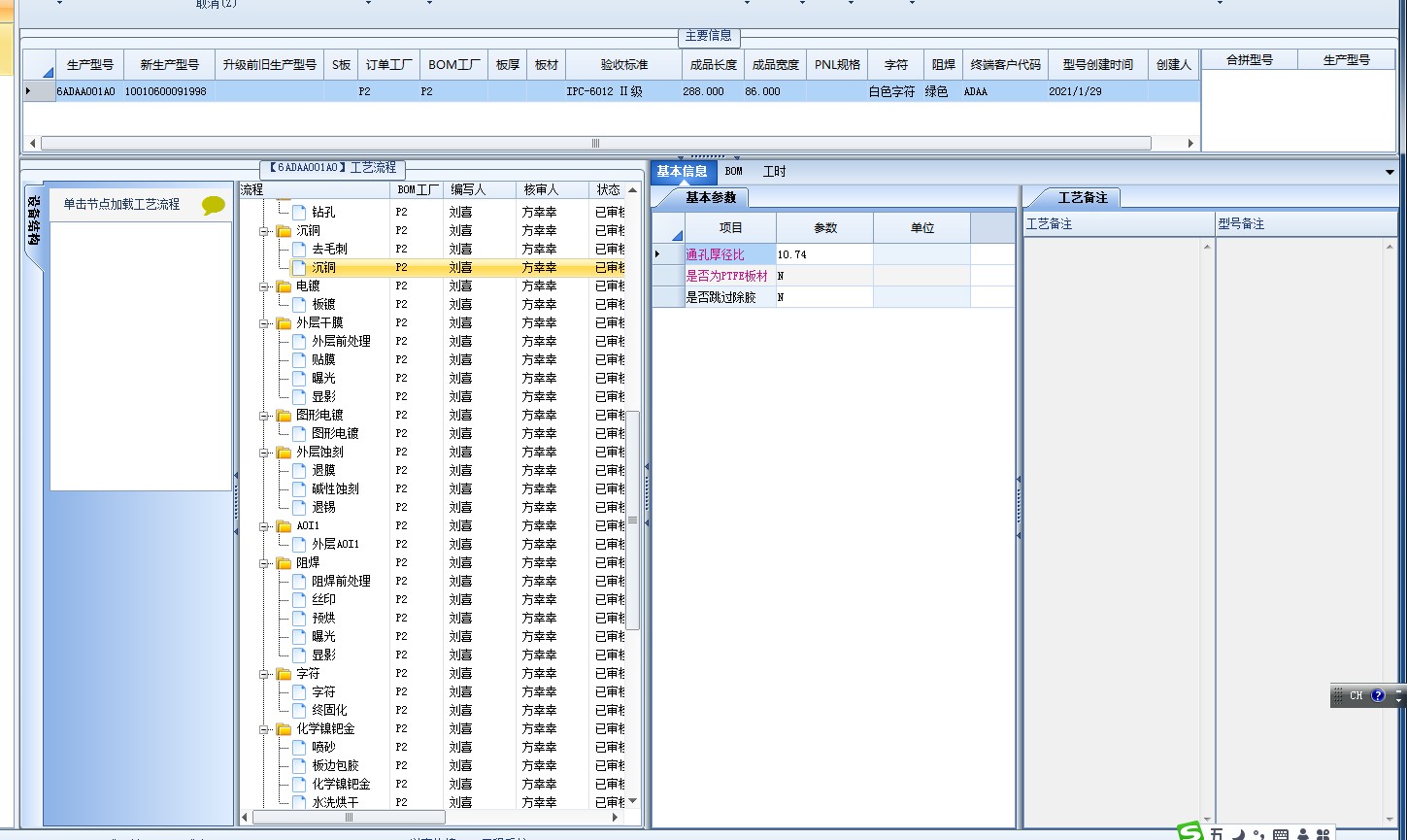The image size is (1407, 840).
Task: Click the 参数 column header
Action: 825,228
